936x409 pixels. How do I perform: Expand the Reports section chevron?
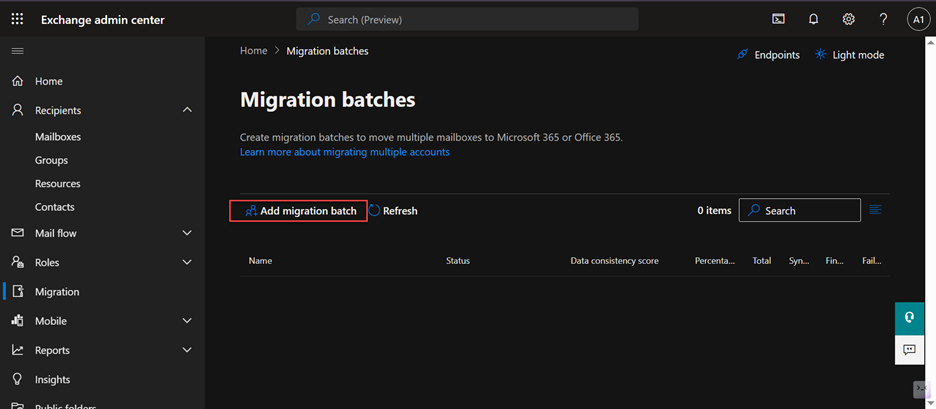tap(187, 350)
